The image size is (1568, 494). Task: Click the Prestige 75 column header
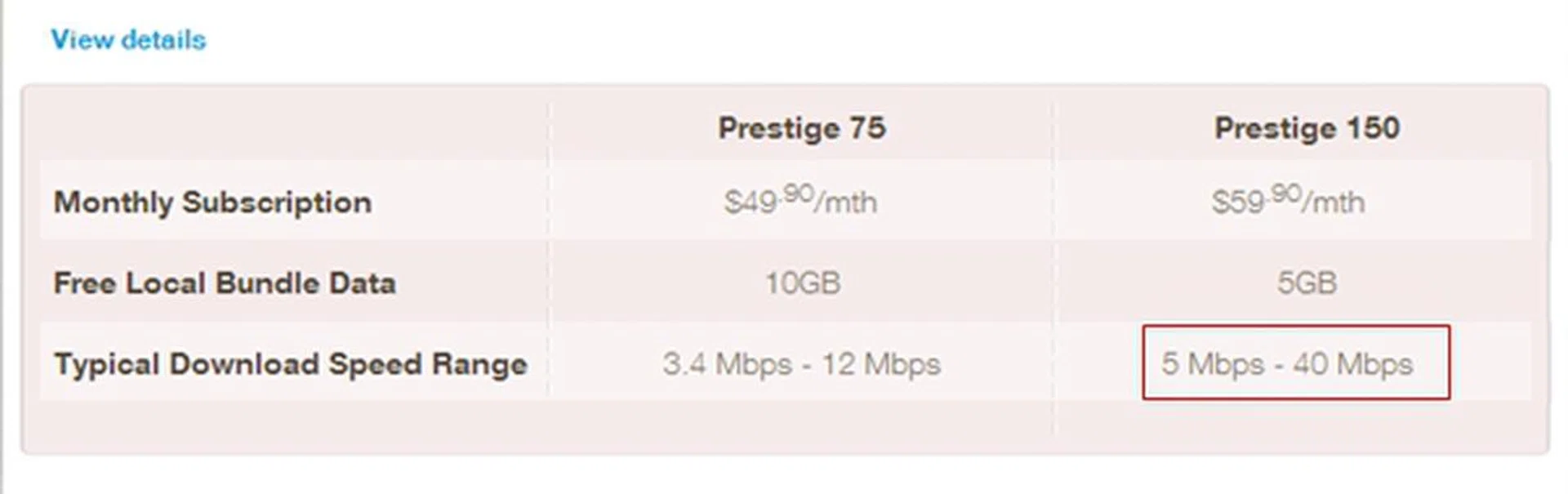click(801, 128)
